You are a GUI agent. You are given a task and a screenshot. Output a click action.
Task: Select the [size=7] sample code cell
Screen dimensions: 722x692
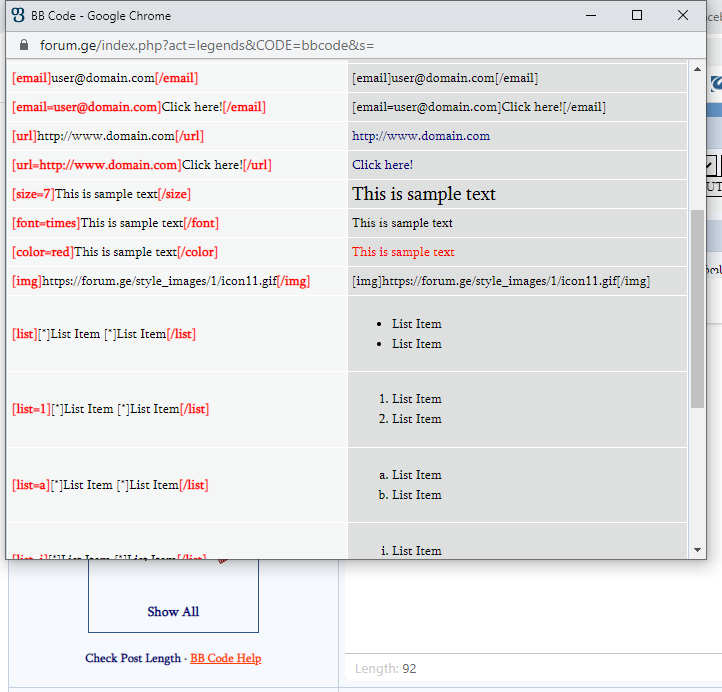click(x=177, y=194)
